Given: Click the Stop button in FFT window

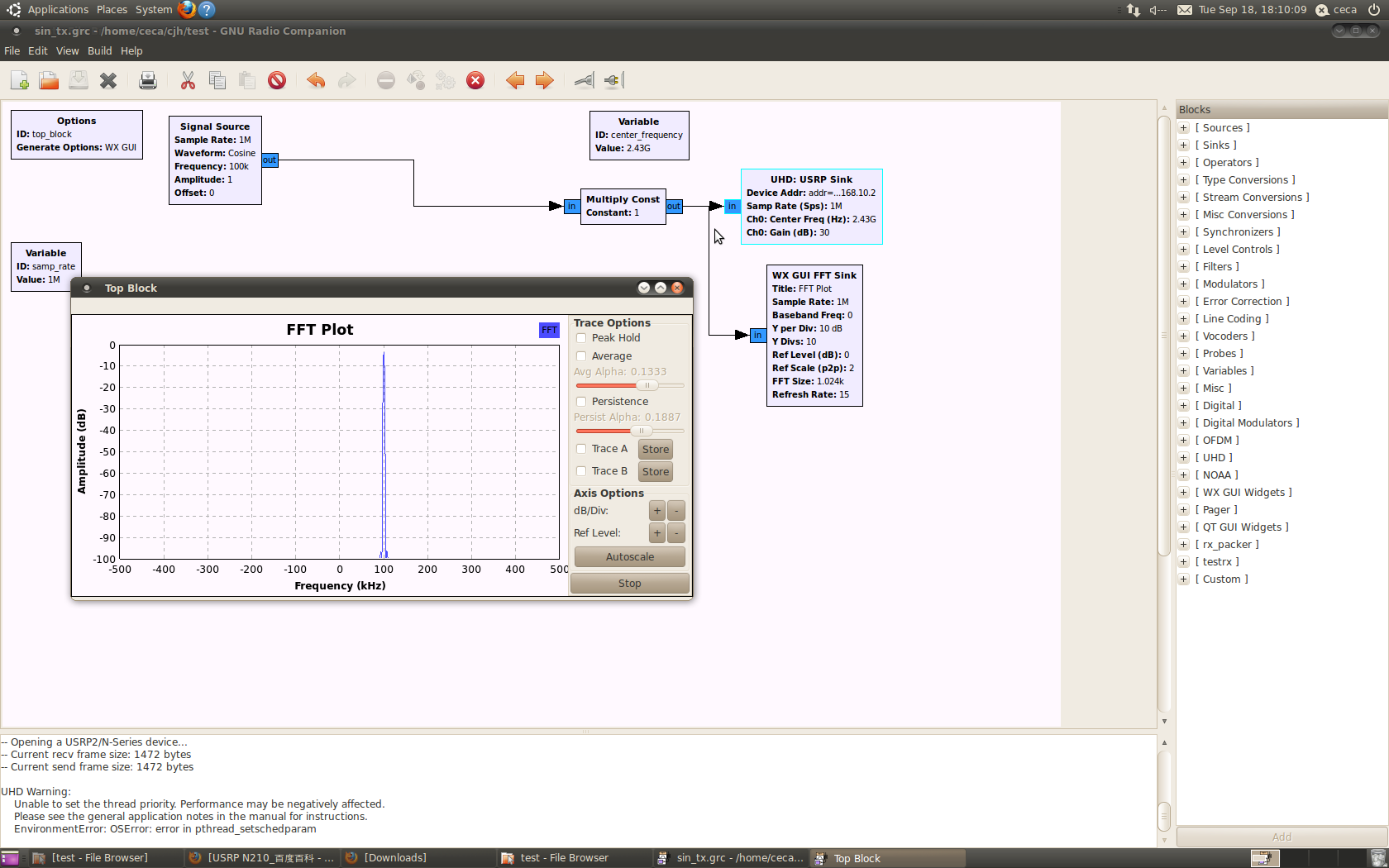Looking at the screenshot, I should click(x=630, y=584).
